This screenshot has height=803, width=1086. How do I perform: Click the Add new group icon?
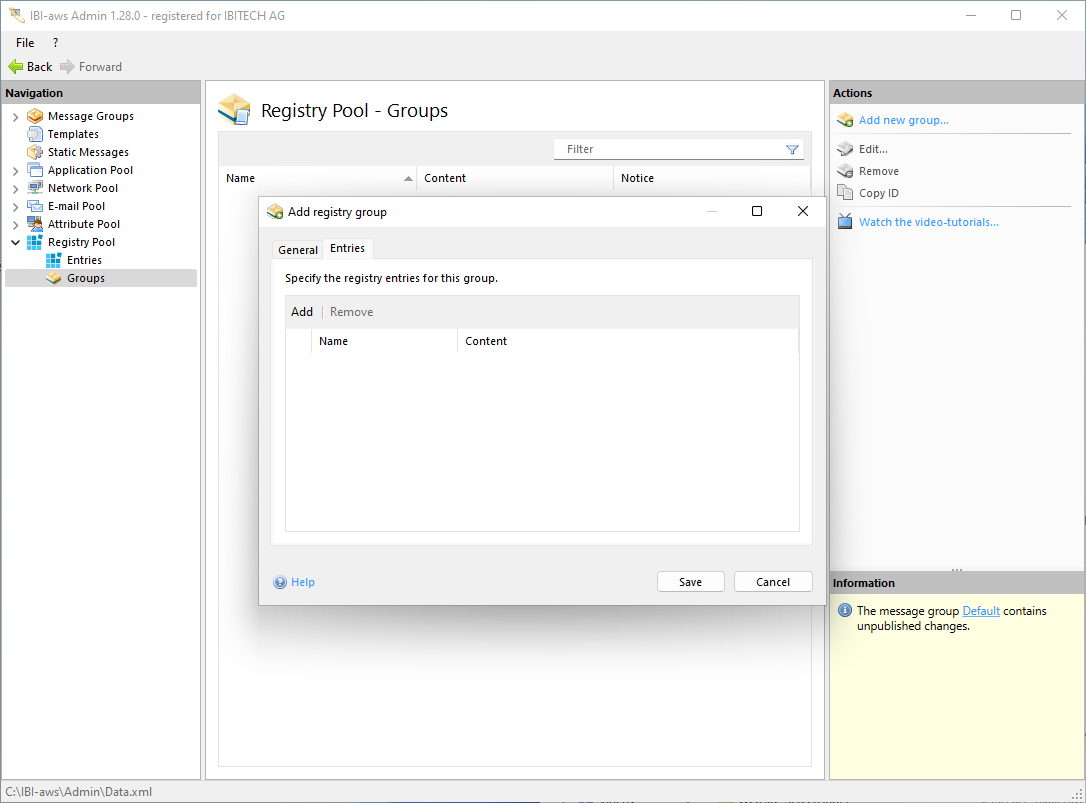click(845, 120)
